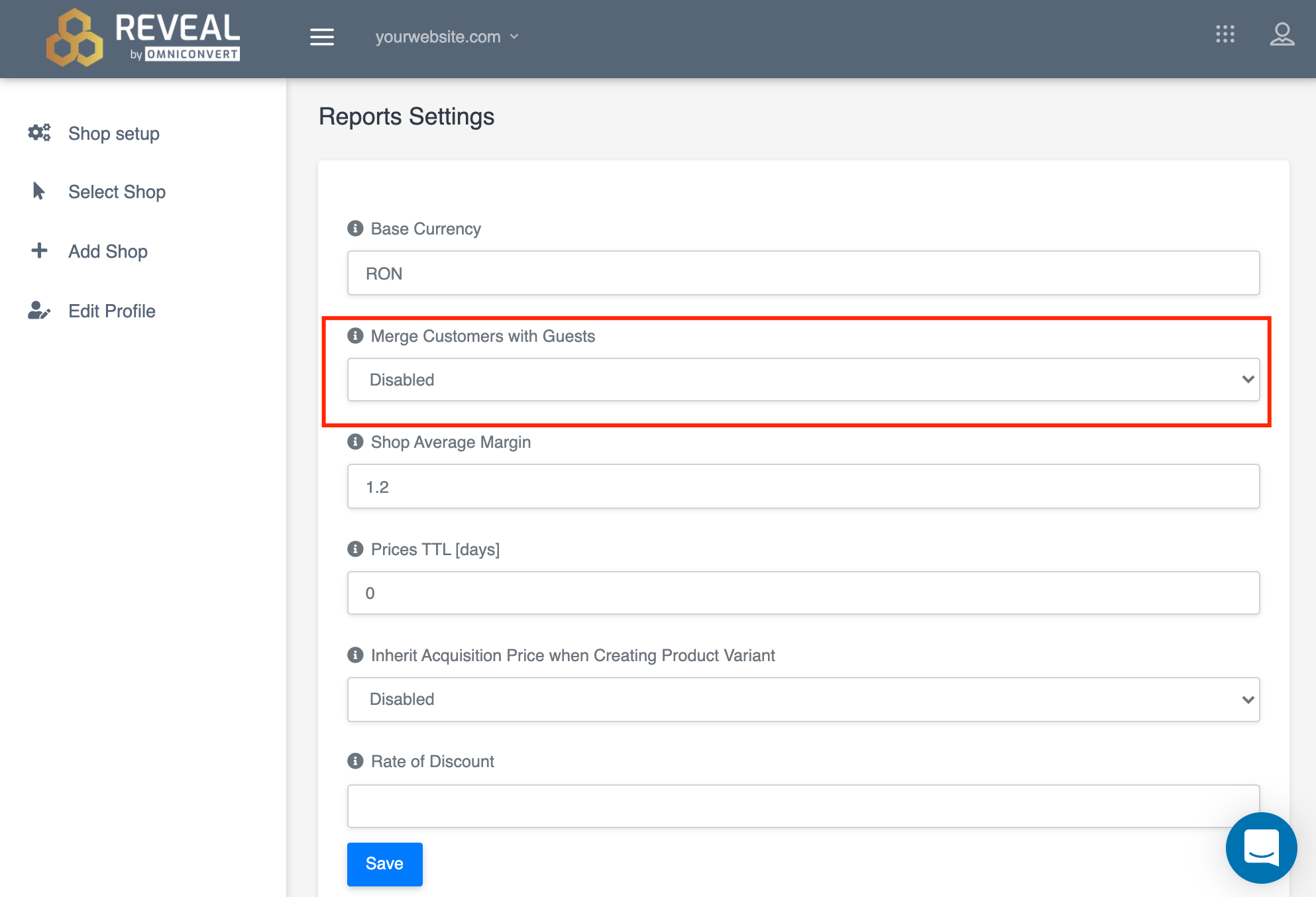The width and height of the screenshot is (1316, 897).
Task: Click into the Base Currency field
Action: 802,274
